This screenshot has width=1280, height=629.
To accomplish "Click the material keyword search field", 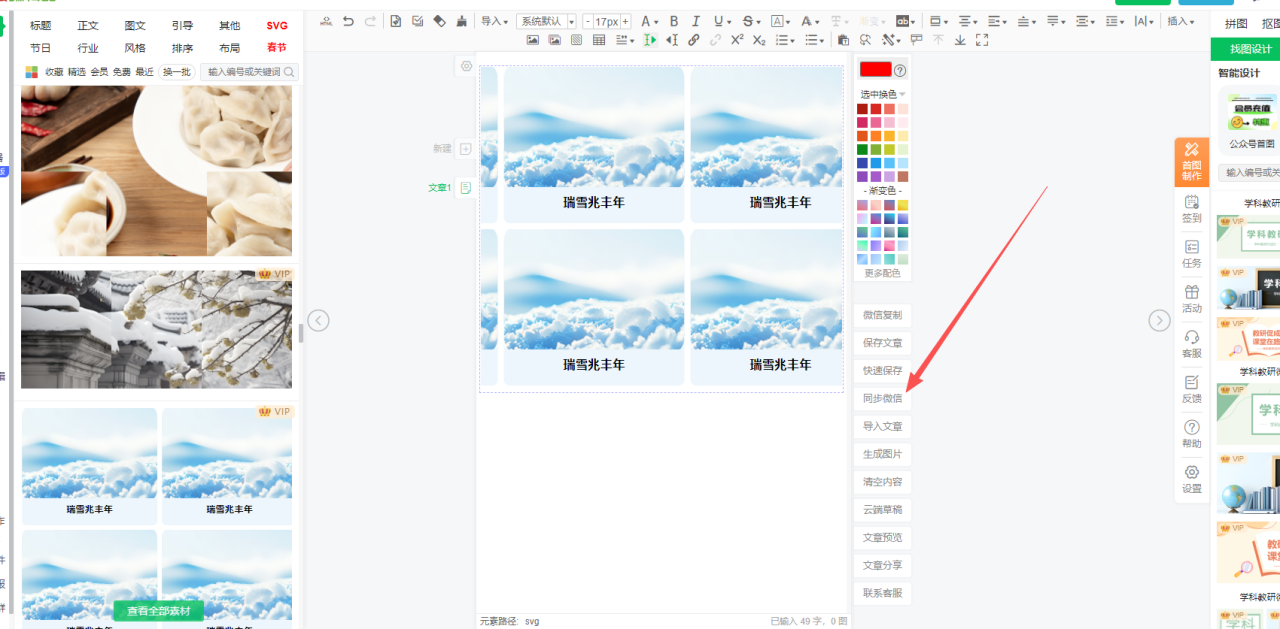I will [x=245, y=72].
